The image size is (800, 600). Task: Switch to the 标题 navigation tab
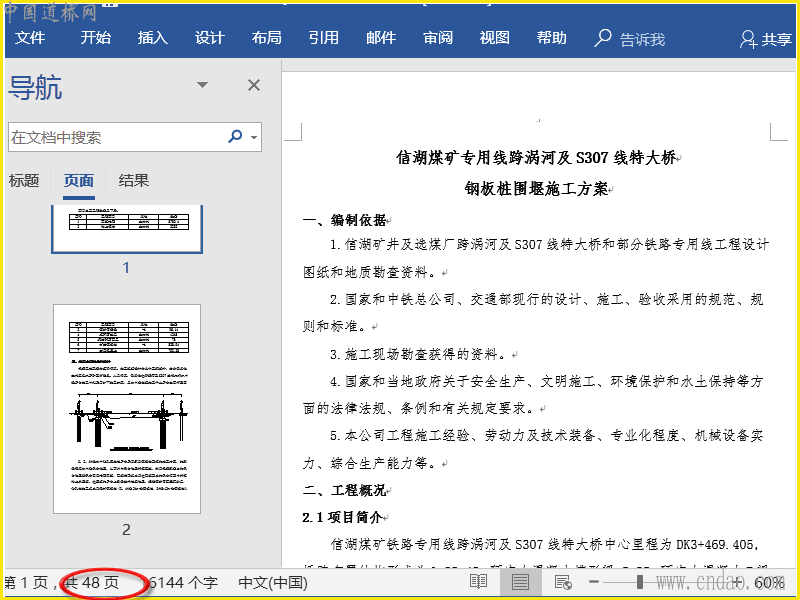(24, 181)
